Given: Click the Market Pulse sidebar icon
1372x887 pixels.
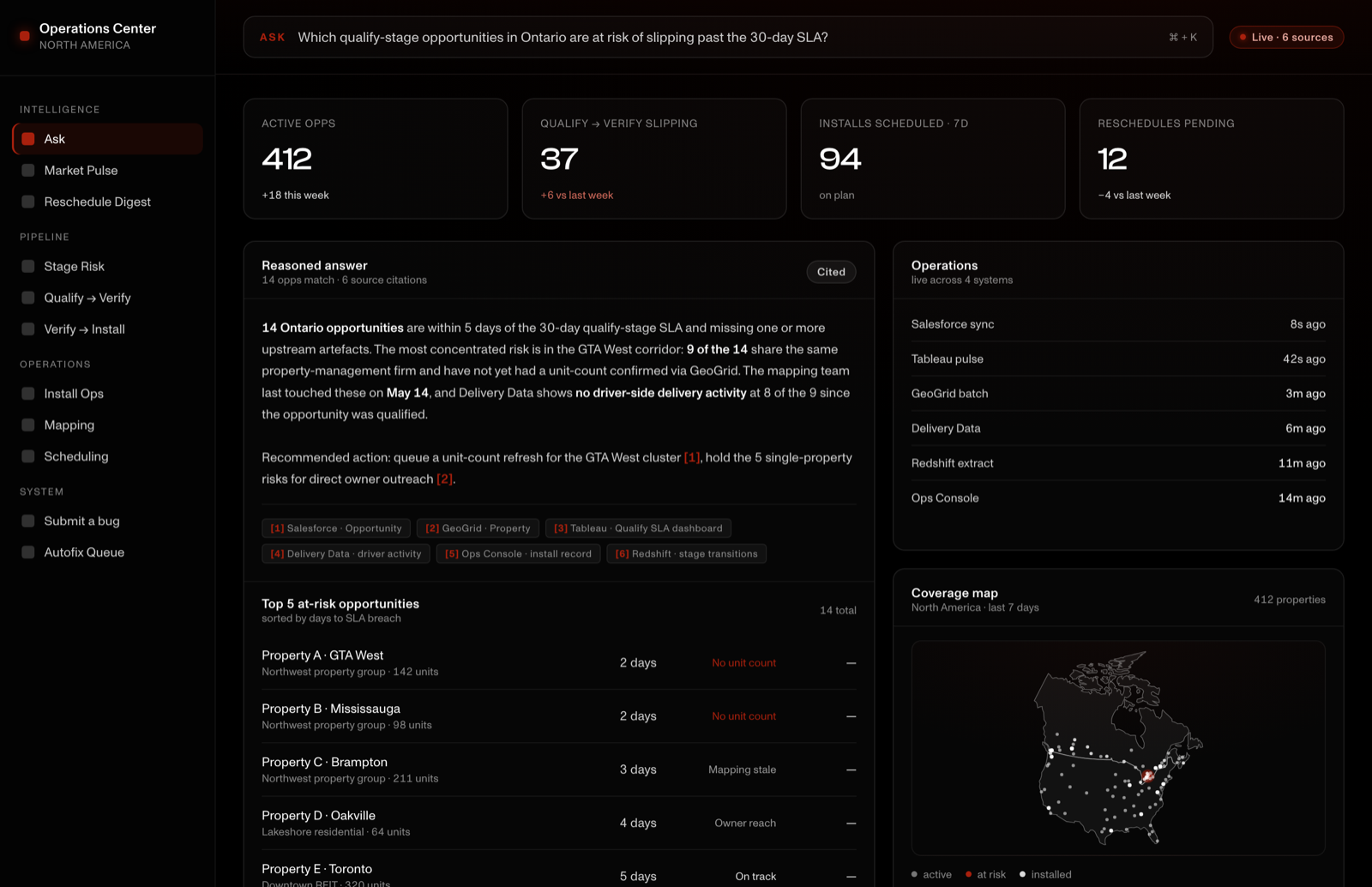Looking at the screenshot, I should tap(28, 171).
